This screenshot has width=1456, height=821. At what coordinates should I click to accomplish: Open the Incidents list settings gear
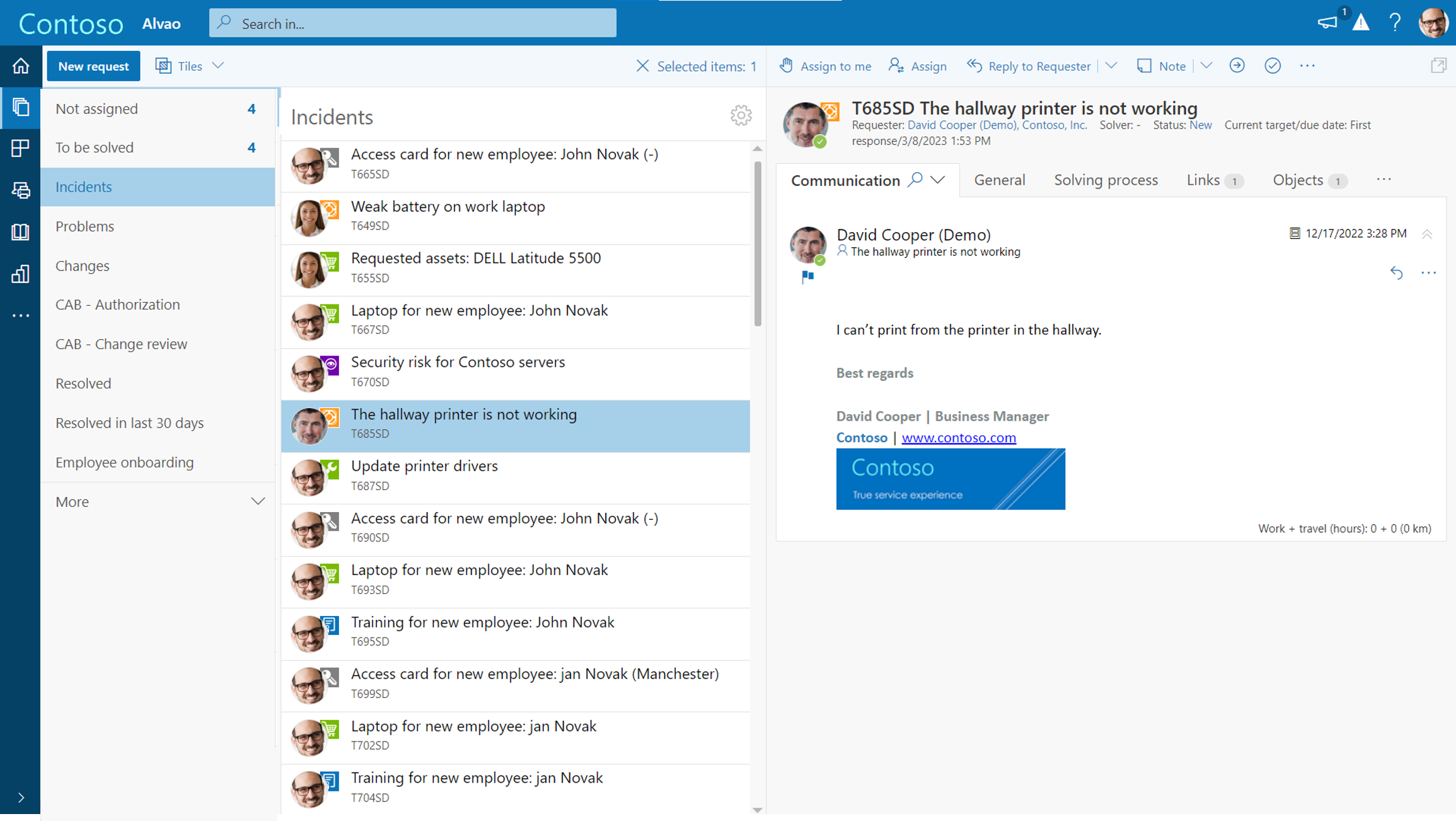pyautogui.click(x=741, y=115)
